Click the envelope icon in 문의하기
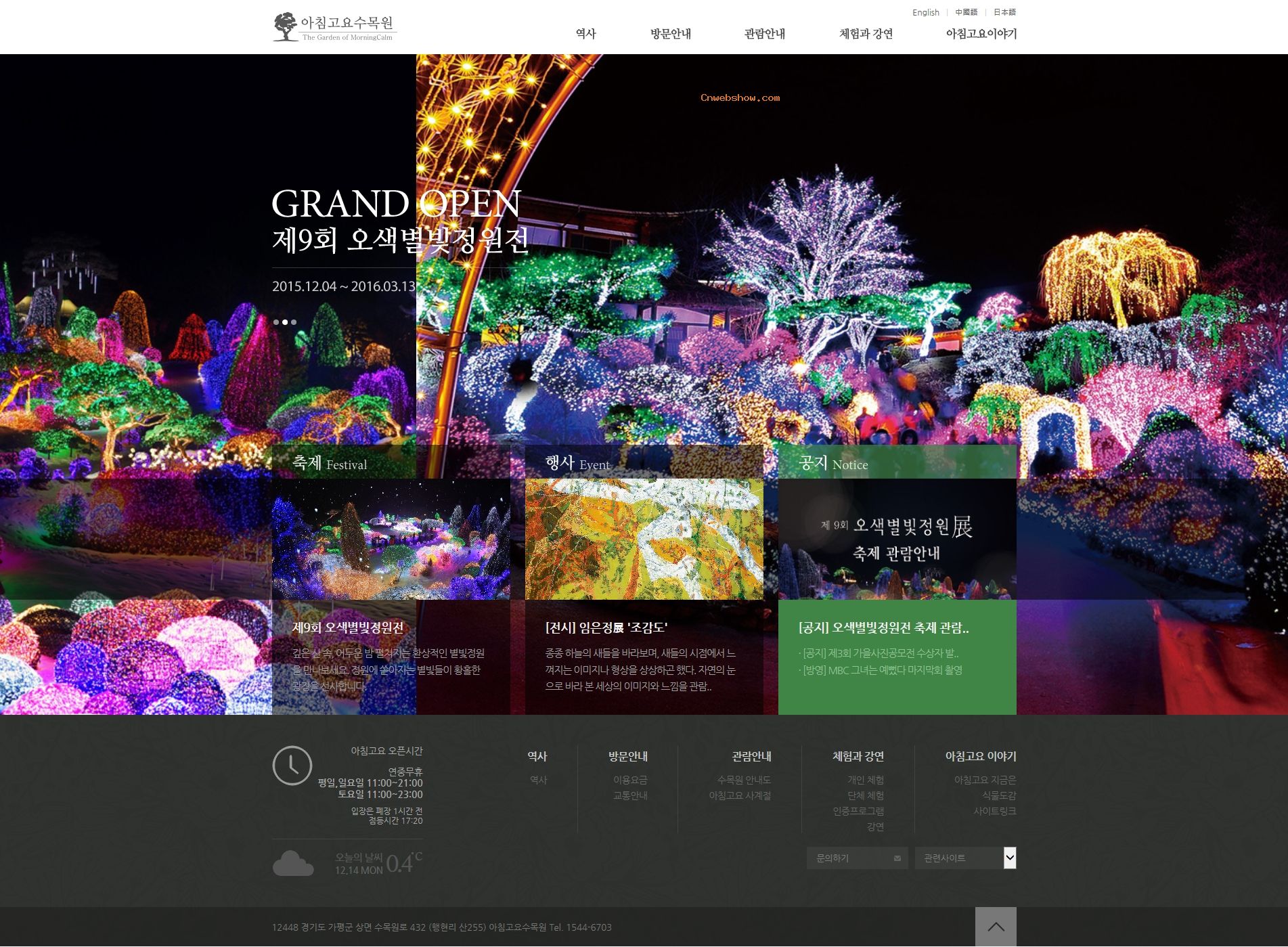Image resolution: width=1288 pixels, height=947 pixels. [x=897, y=858]
